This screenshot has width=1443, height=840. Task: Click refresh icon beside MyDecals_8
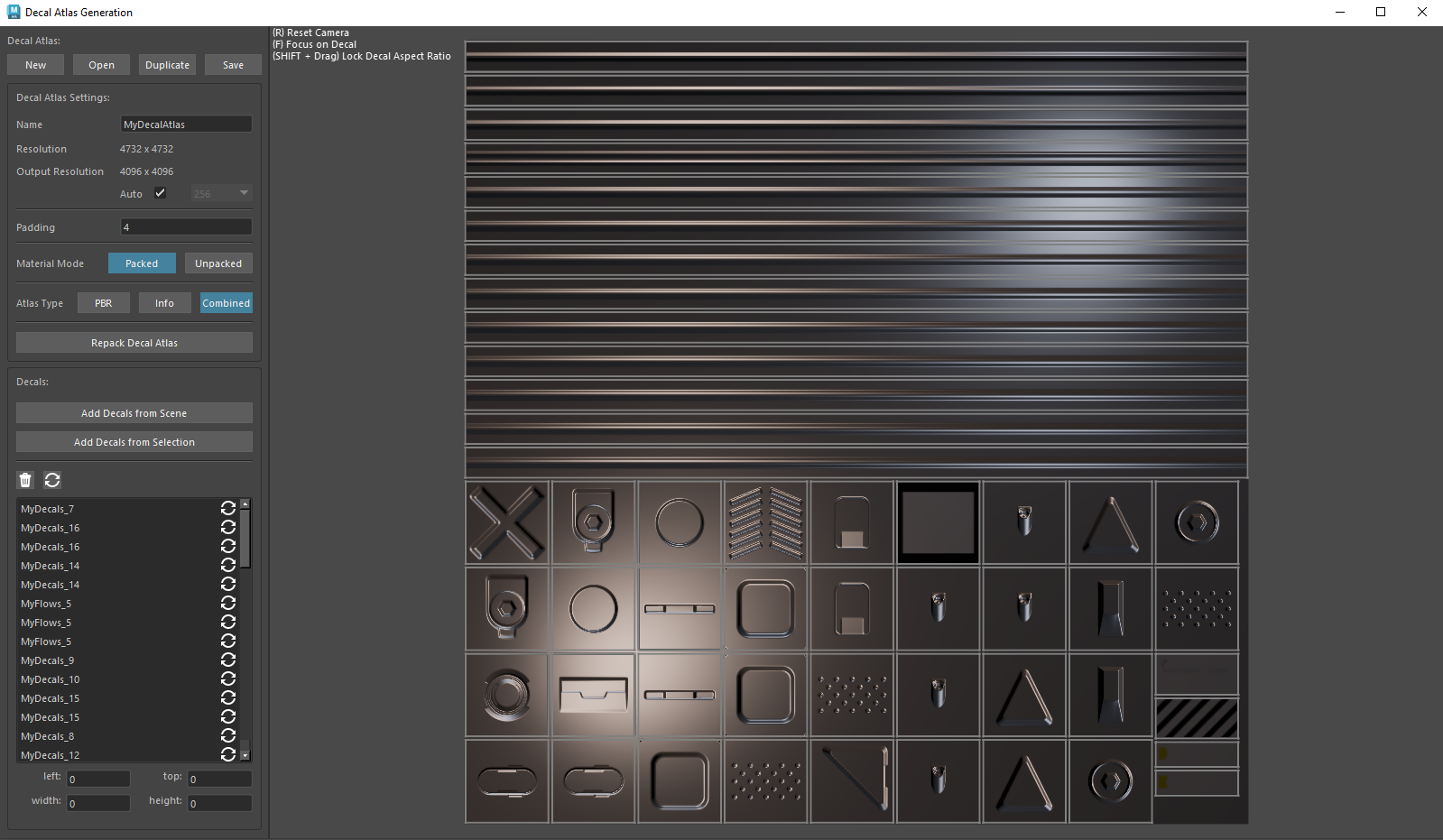tap(228, 736)
